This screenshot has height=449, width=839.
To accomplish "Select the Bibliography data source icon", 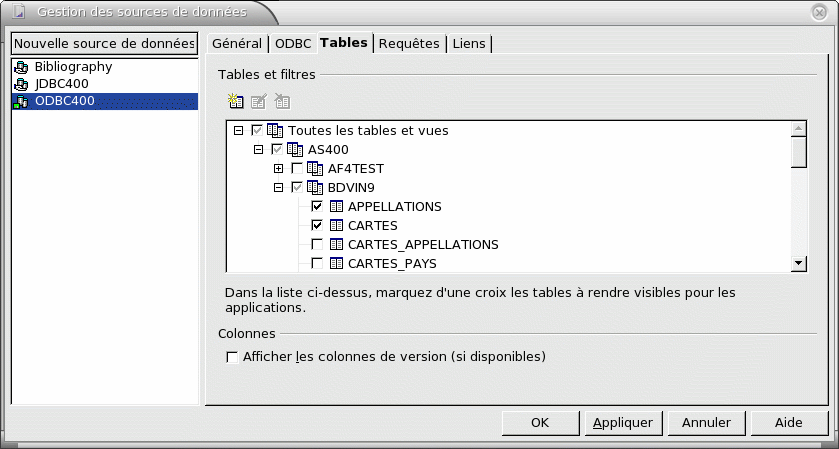I will [21, 67].
